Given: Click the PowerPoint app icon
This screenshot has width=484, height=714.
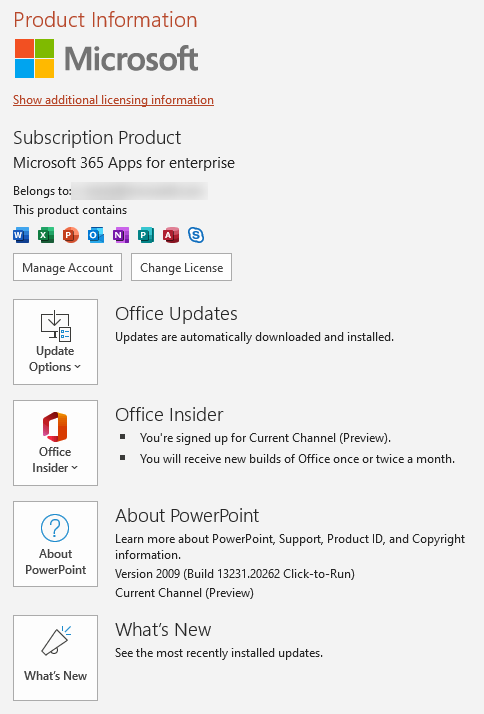Looking at the screenshot, I should [x=71, y=235].
